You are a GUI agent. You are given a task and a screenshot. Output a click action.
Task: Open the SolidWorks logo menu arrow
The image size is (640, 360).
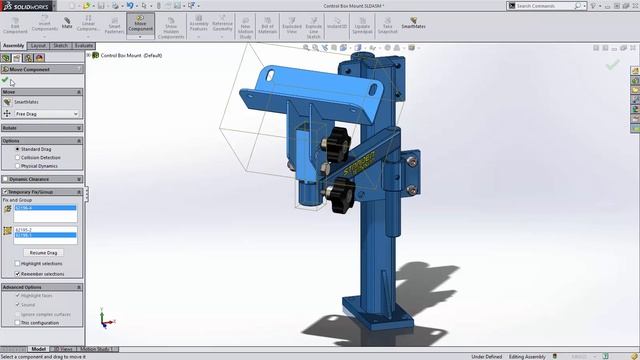coord(54,6)
